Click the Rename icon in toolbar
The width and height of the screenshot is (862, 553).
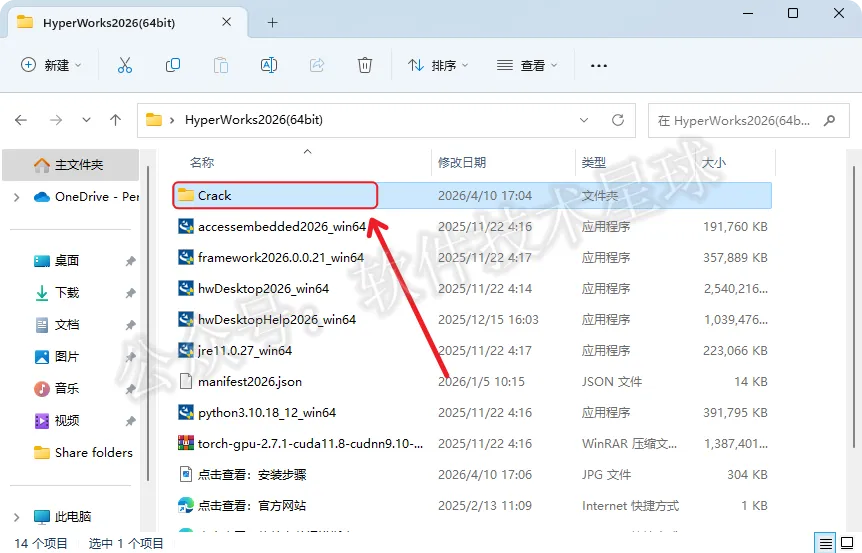(268, 65)
